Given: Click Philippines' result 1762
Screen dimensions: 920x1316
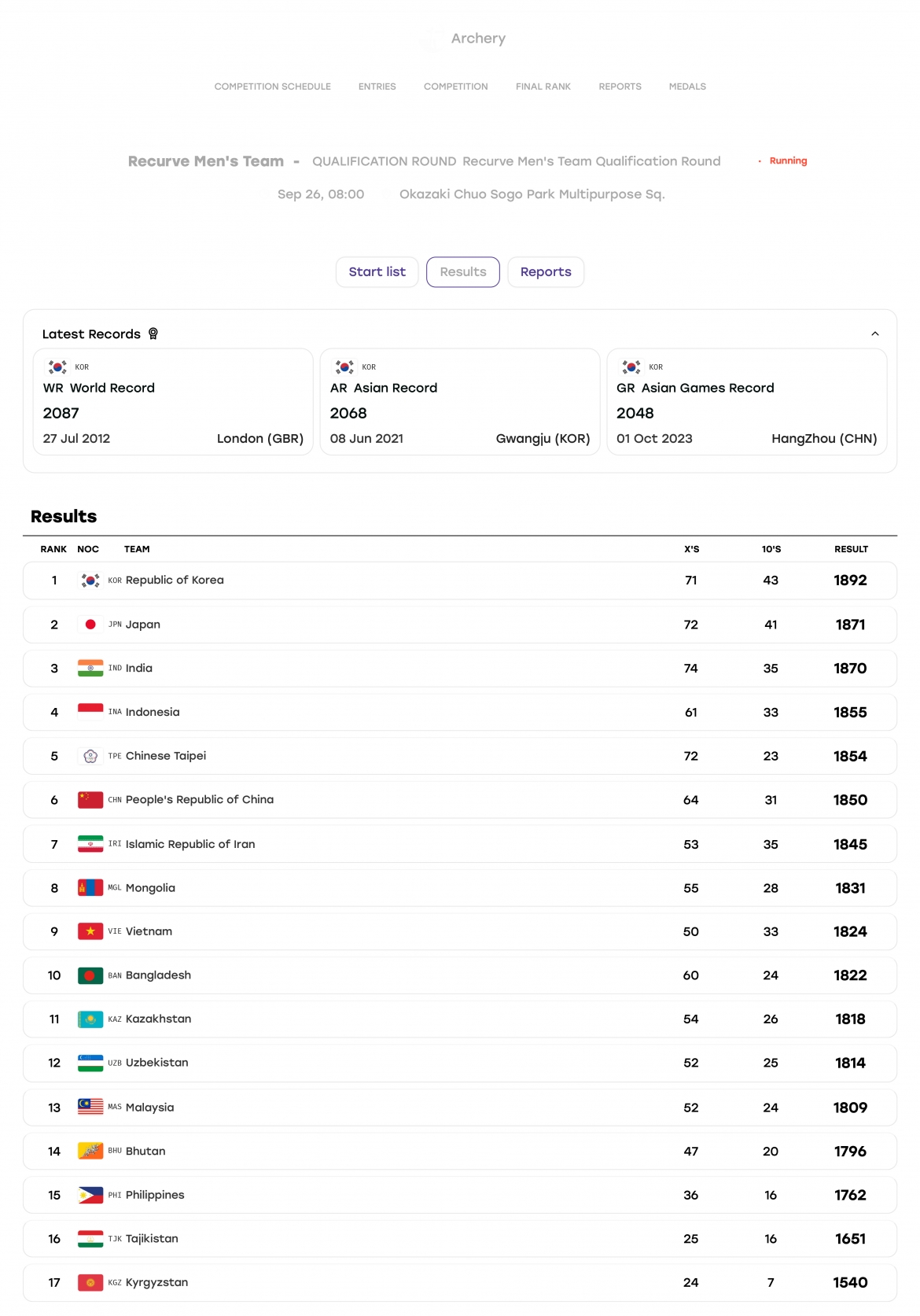Looking at the screenshot, I should click(x=851, y=1195).
